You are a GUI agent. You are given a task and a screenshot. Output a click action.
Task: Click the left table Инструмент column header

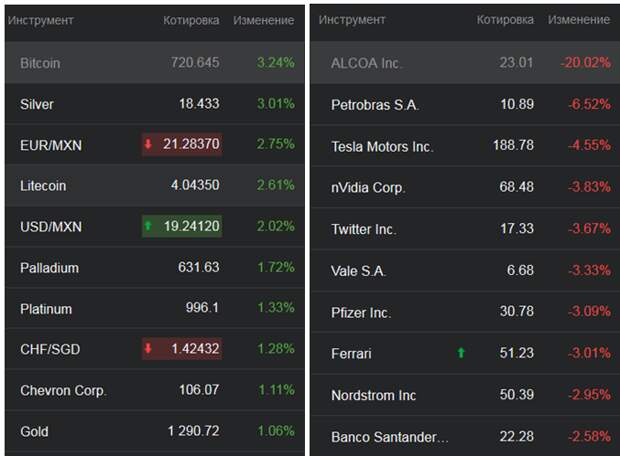point(41,20)
